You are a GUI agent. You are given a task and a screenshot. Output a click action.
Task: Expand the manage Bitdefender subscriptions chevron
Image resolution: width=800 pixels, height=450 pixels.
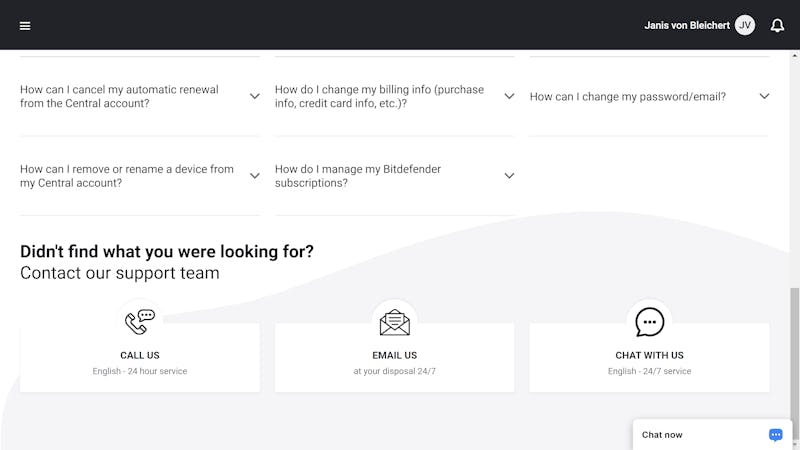(x=509, y=176)
